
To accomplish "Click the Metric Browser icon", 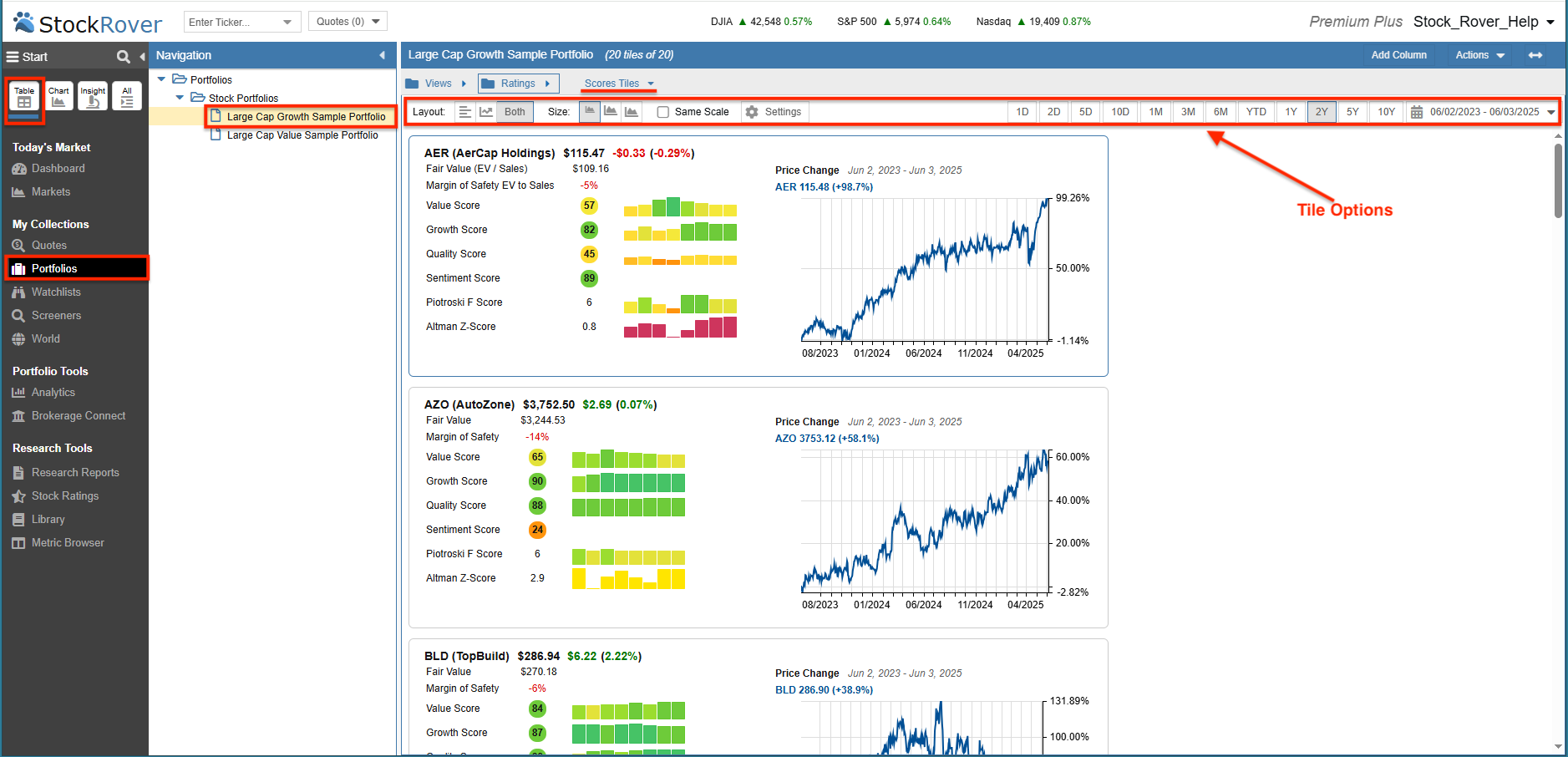I will point(18,543).
